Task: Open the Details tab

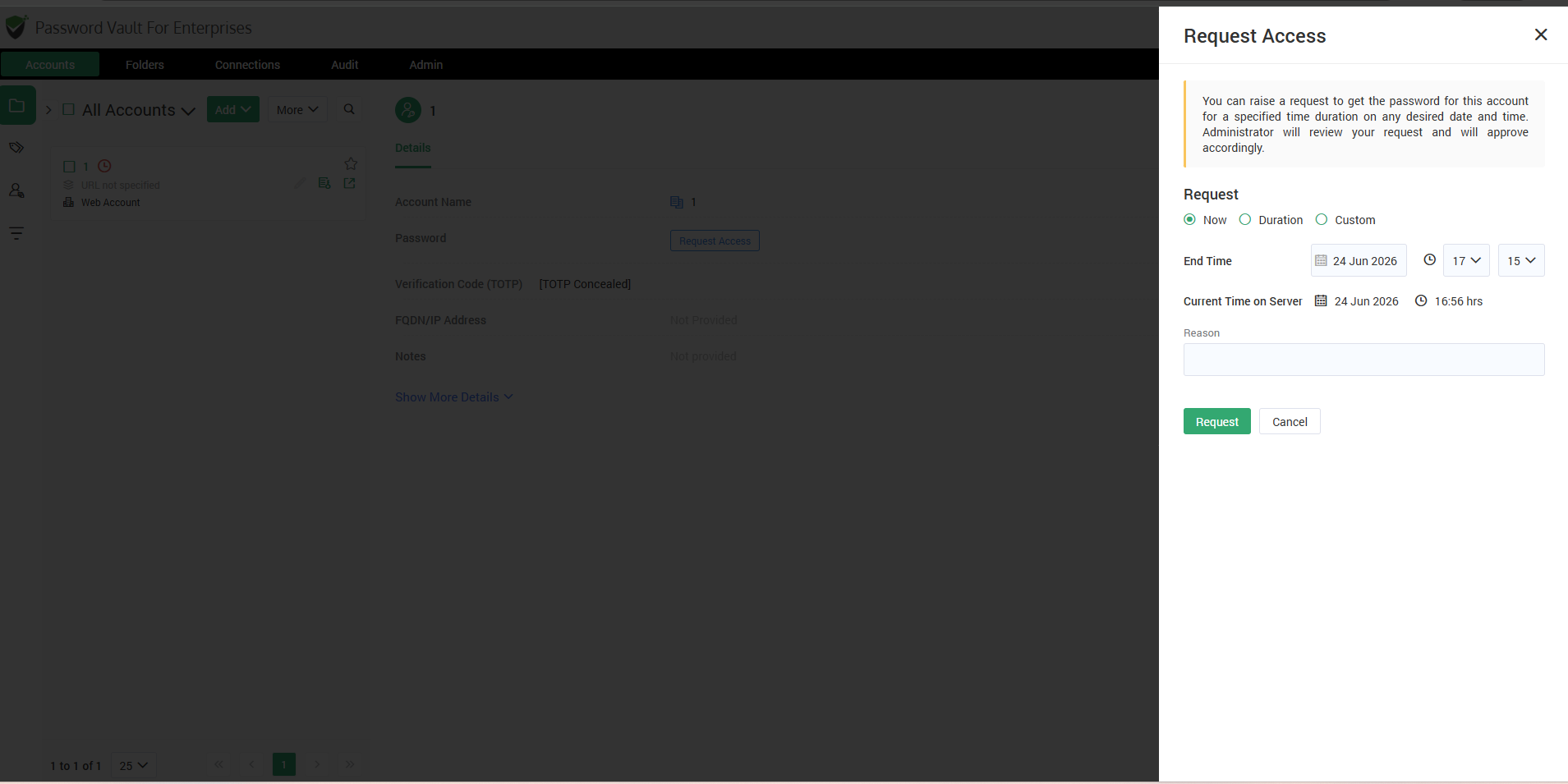Action: 413,149
